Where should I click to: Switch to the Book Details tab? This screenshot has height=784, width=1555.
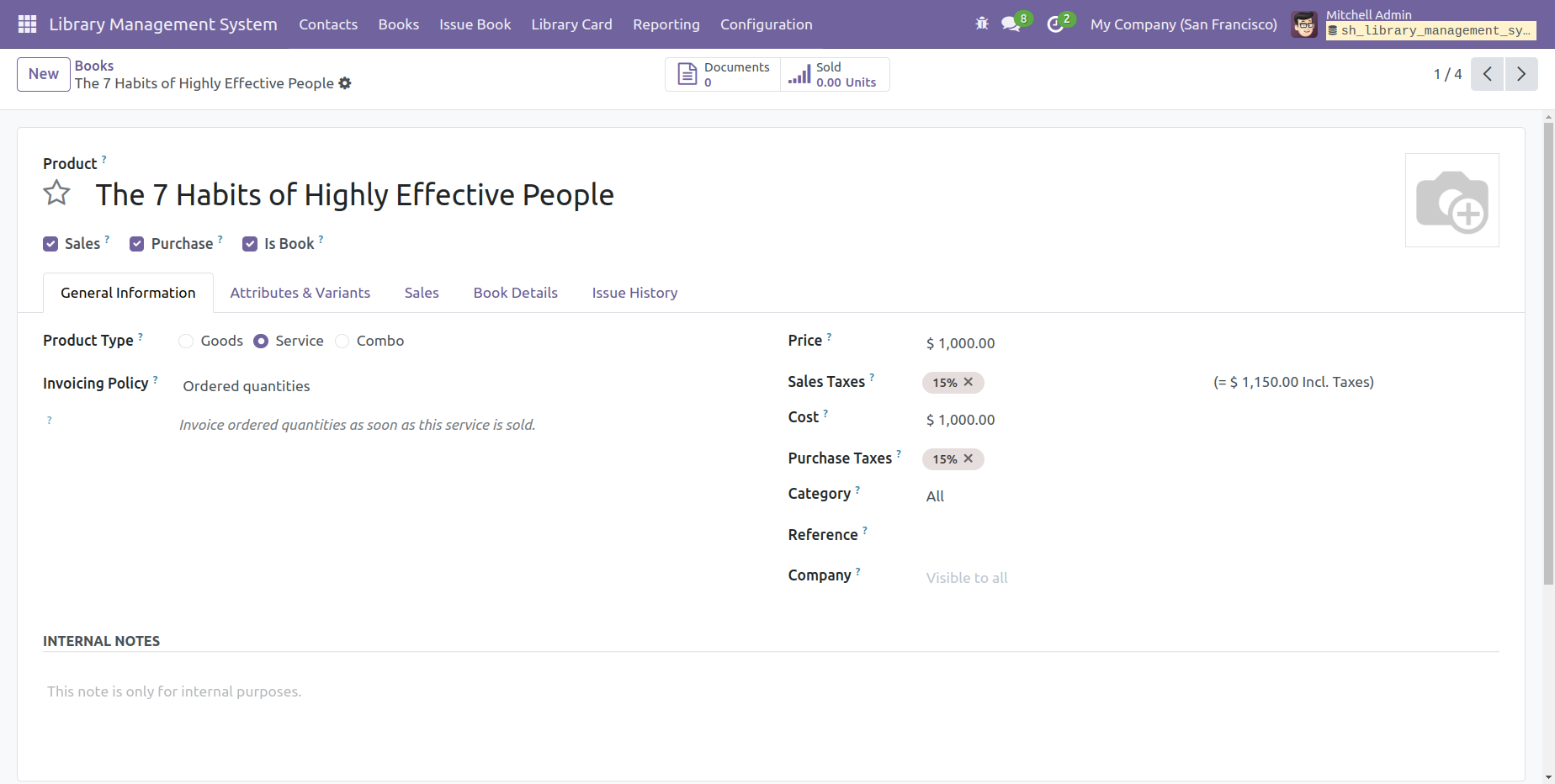515,293
